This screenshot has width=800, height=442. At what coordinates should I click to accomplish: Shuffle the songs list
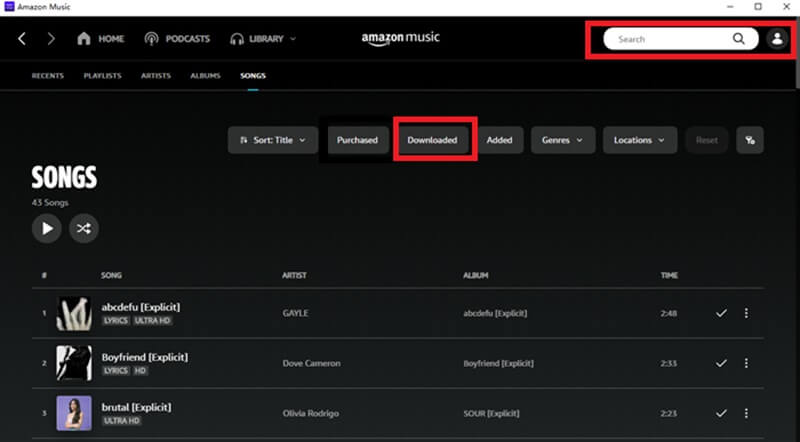tap(84, 228)
